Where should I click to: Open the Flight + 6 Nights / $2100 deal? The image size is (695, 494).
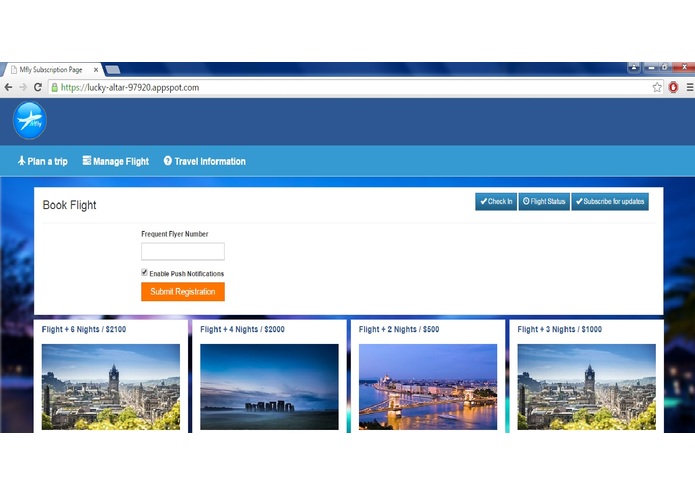click(x=84, y=329)
